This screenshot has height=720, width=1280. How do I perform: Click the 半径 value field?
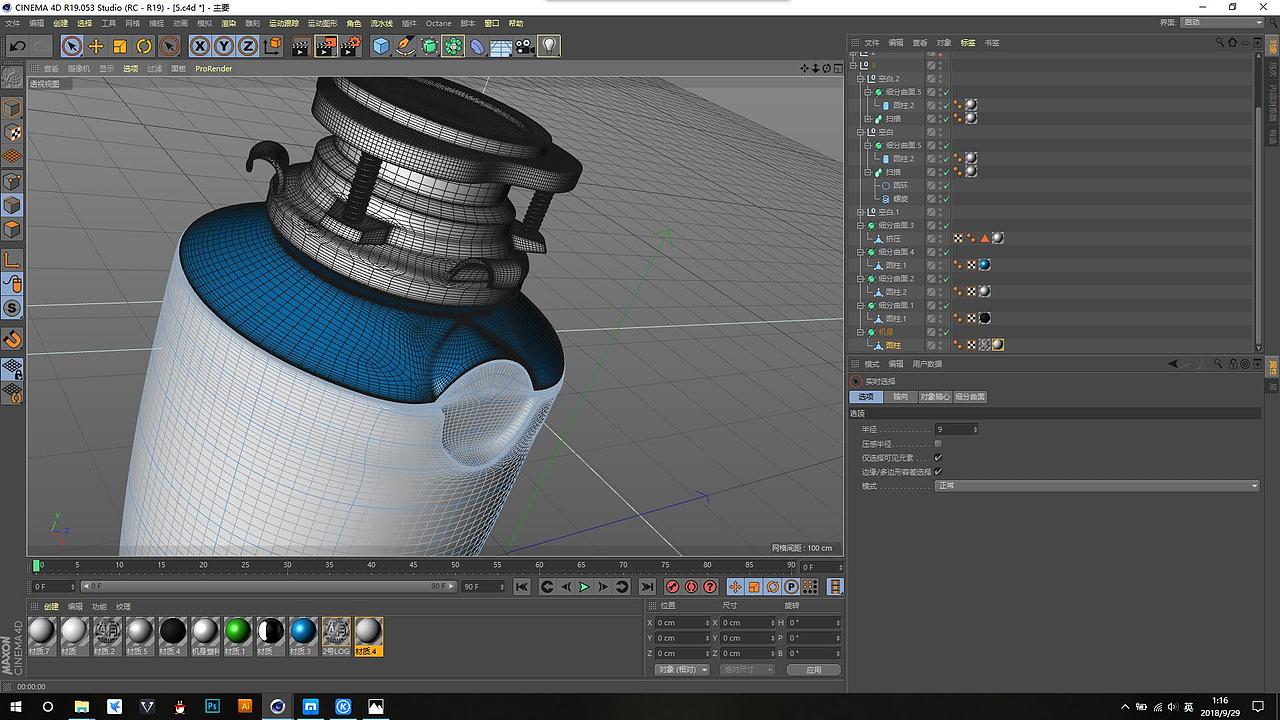pyautogui.click(x=957, y=429)
